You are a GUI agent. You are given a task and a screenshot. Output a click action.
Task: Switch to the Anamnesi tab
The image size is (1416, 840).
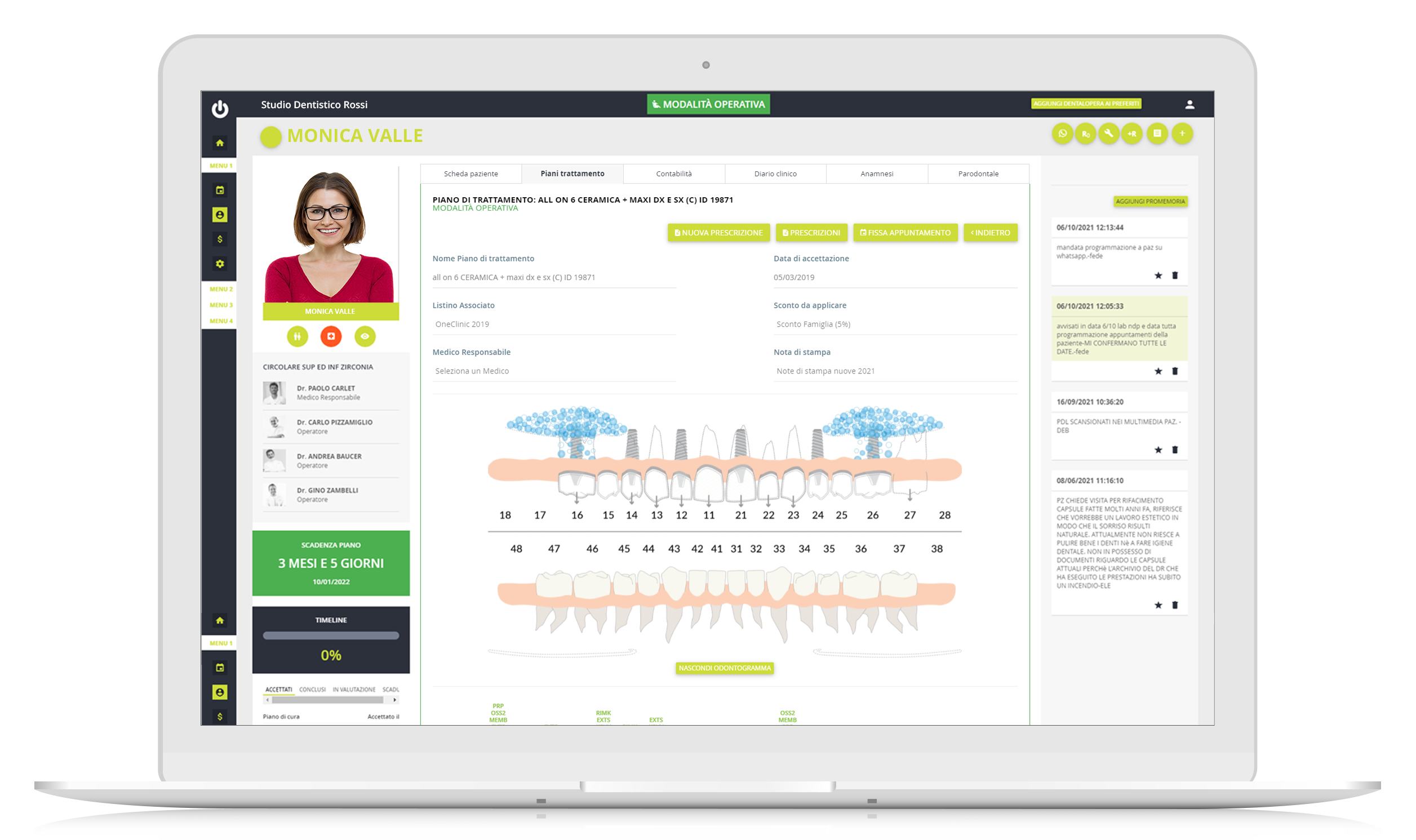pos(877,174)
